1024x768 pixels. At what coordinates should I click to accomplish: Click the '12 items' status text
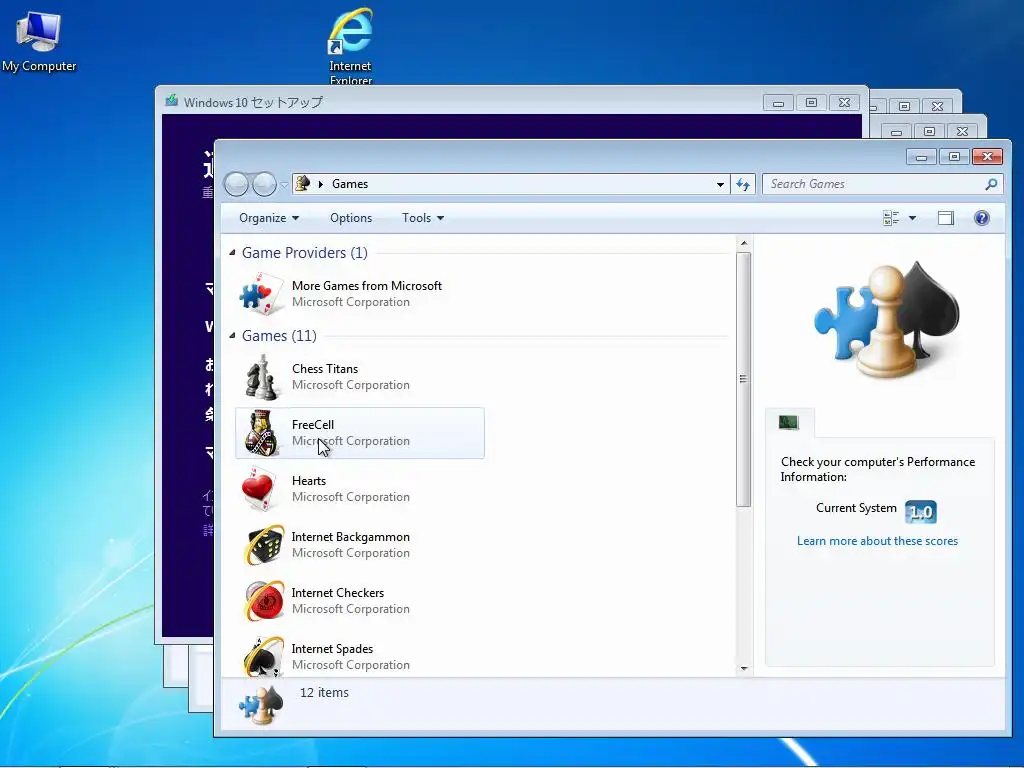324,692
